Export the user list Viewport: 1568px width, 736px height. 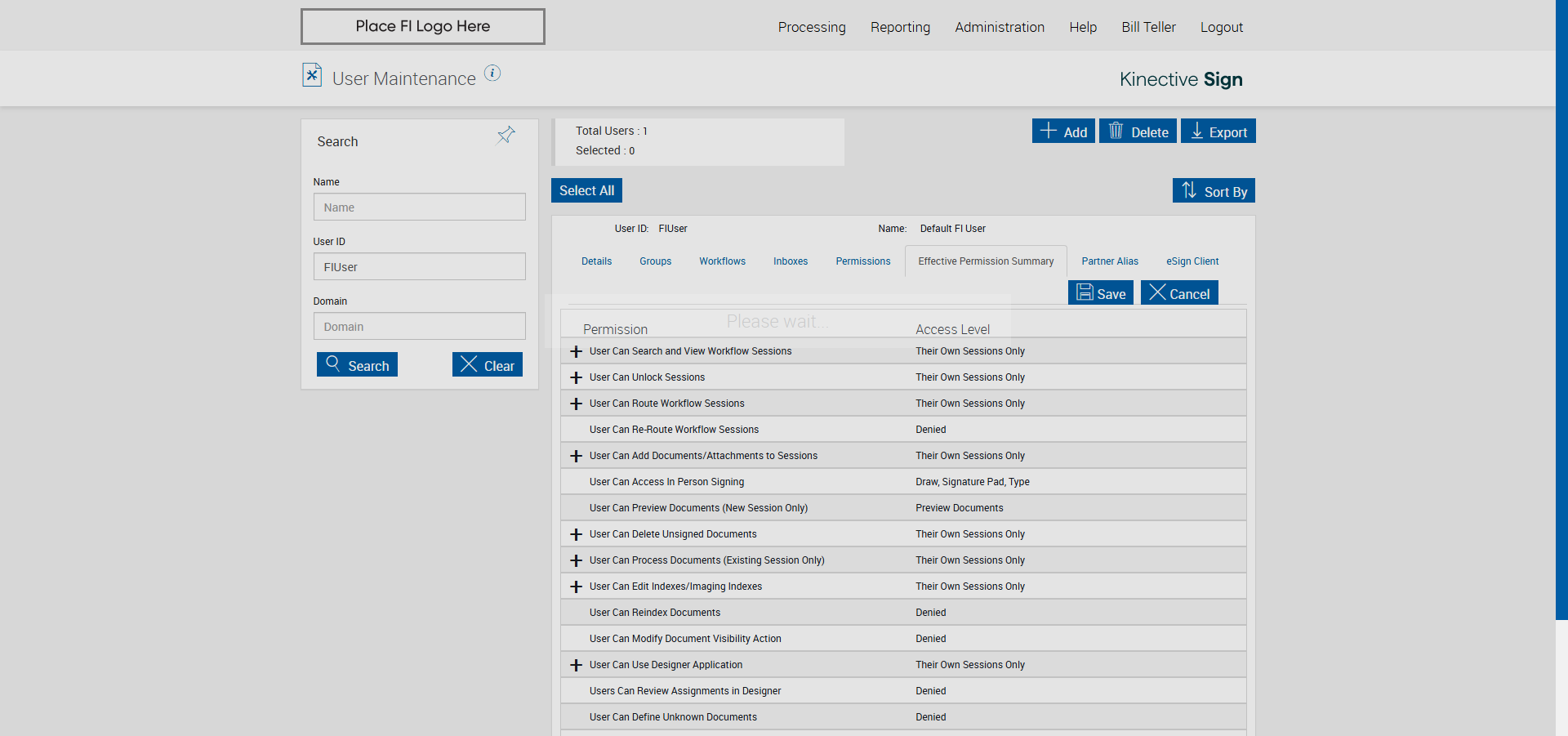click(1218, 132)
